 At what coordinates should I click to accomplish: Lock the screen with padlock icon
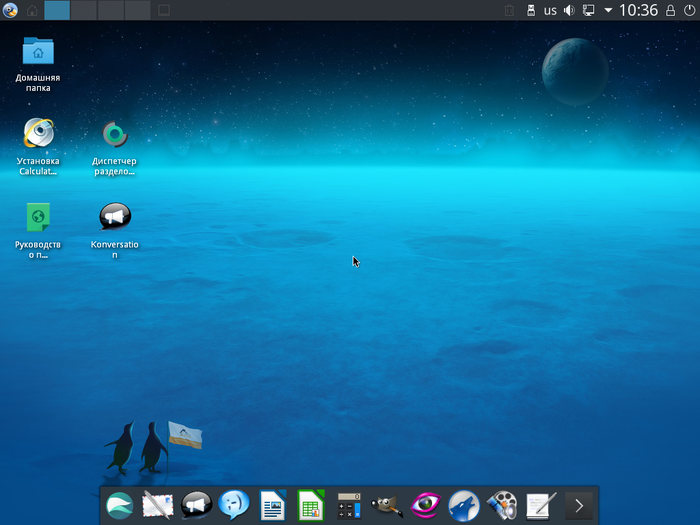pos(670,10)
